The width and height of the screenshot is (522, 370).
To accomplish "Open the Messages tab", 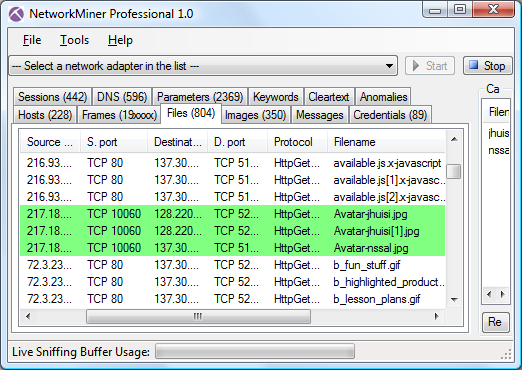I will 320,115.
